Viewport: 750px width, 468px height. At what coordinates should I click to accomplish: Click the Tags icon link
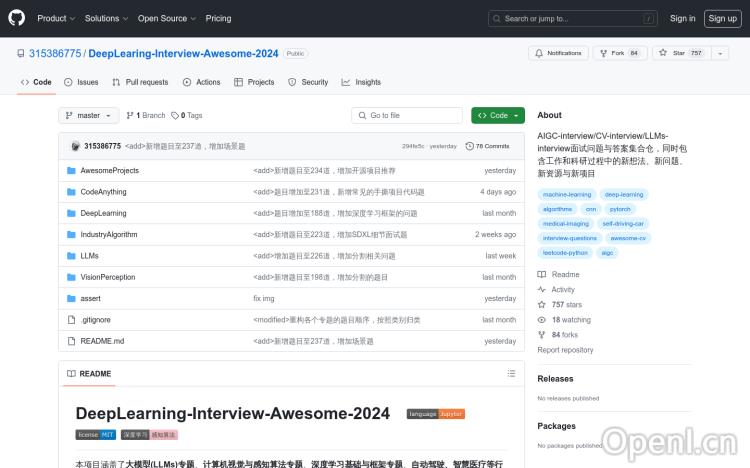tap(187, 116)
